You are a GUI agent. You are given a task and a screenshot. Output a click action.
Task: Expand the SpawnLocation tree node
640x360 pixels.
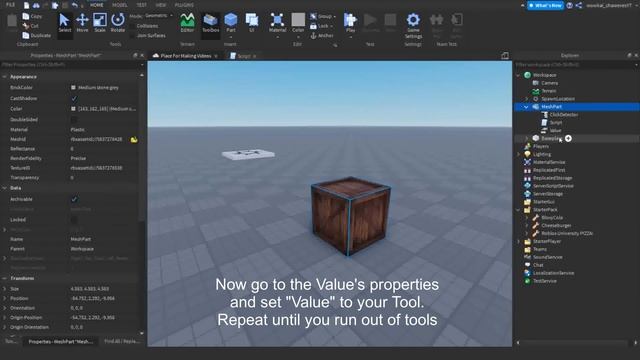click(527, 99)
